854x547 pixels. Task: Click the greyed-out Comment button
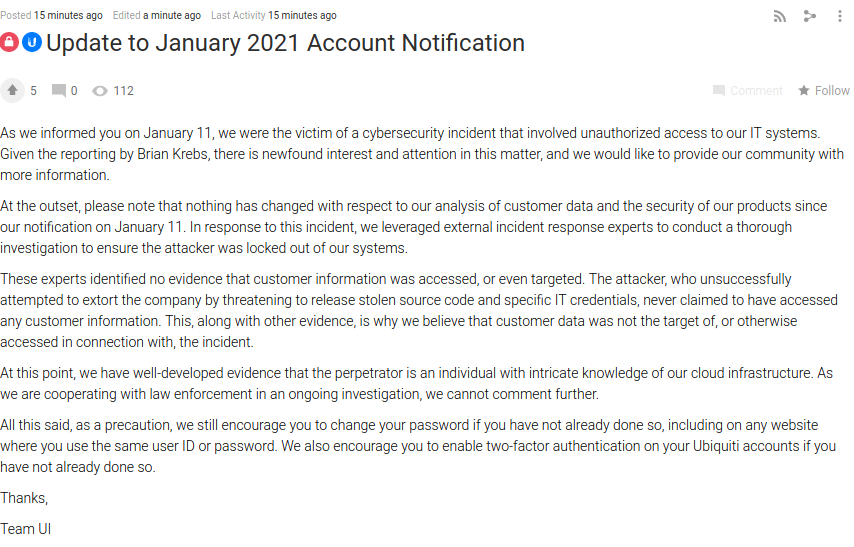tap(748, 90)
